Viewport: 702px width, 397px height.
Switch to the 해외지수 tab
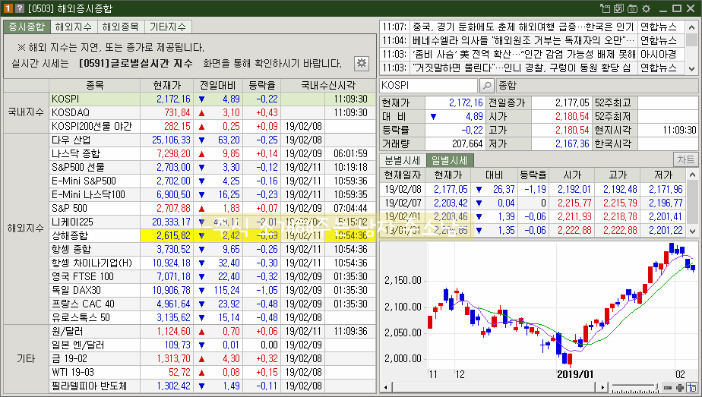pos(73,27)
